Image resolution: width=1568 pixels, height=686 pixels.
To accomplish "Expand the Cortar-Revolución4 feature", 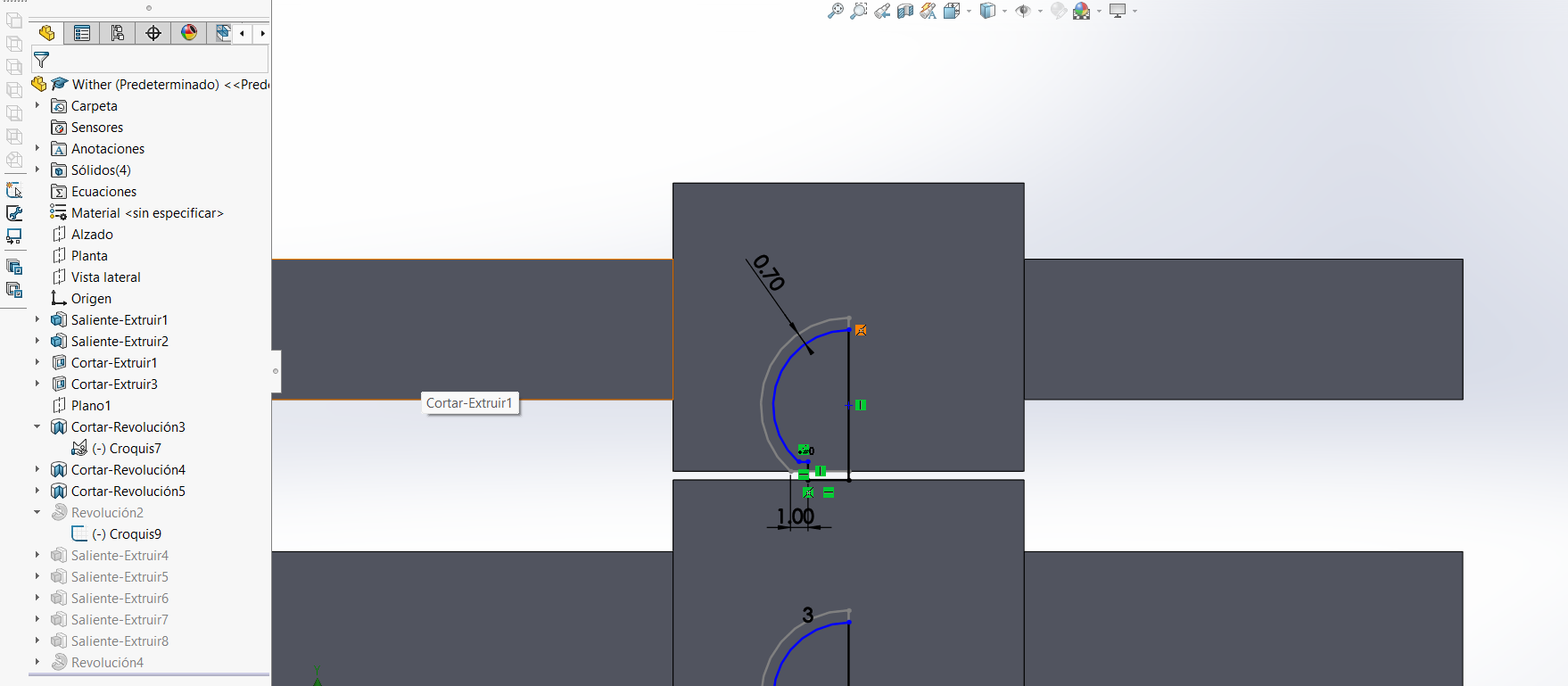I will [37, 469].
